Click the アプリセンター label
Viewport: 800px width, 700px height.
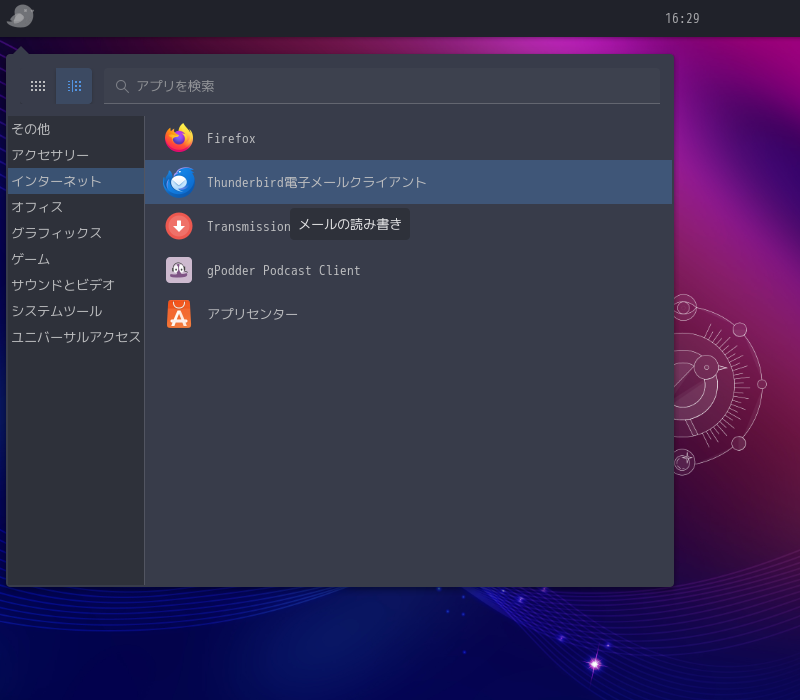click(252, 314)
